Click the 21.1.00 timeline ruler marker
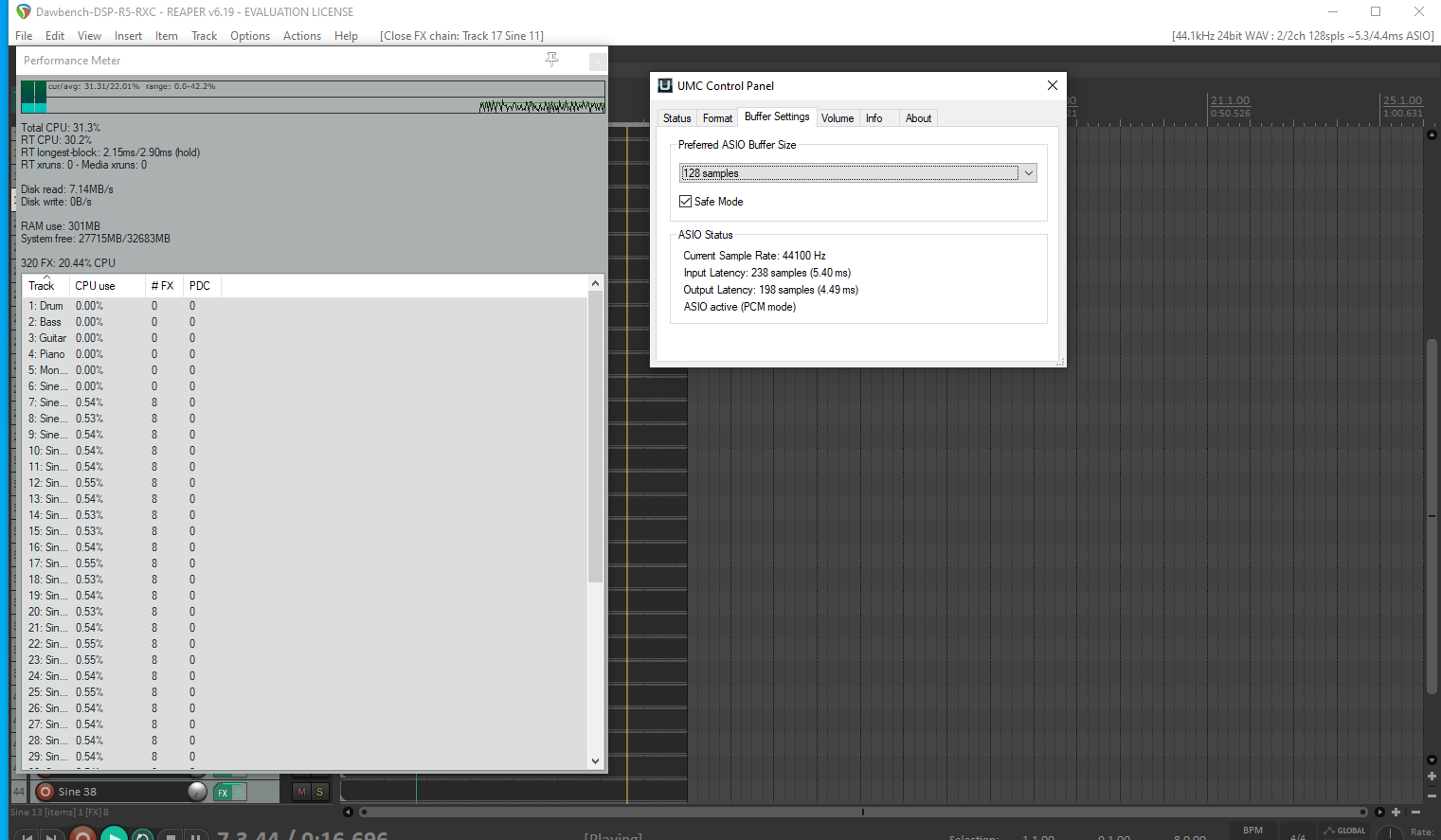This screenshot has width=1441, height=840. coord(1230,100)
